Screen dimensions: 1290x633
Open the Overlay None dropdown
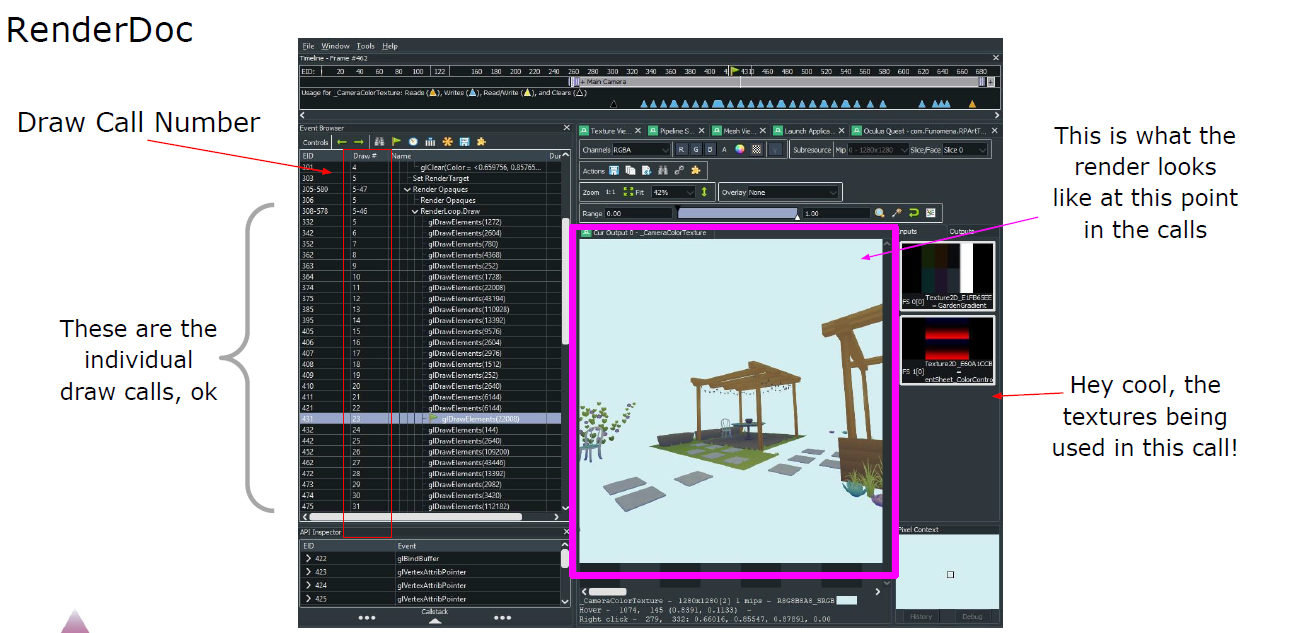click(793, 192)
